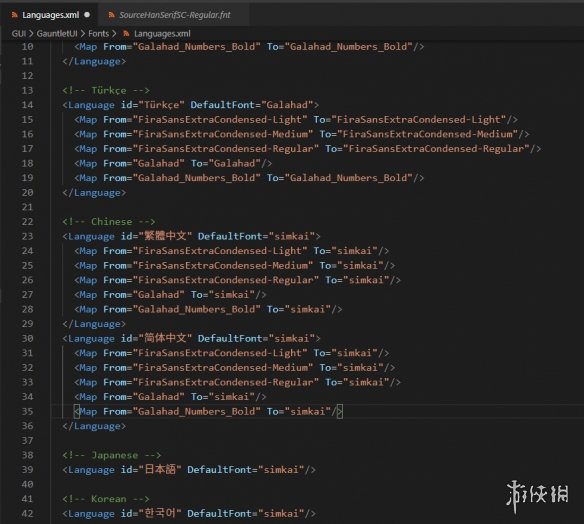Expand the chevron after the GUI breadcrumb
This screenshot has height=524, width=584.
31,34
